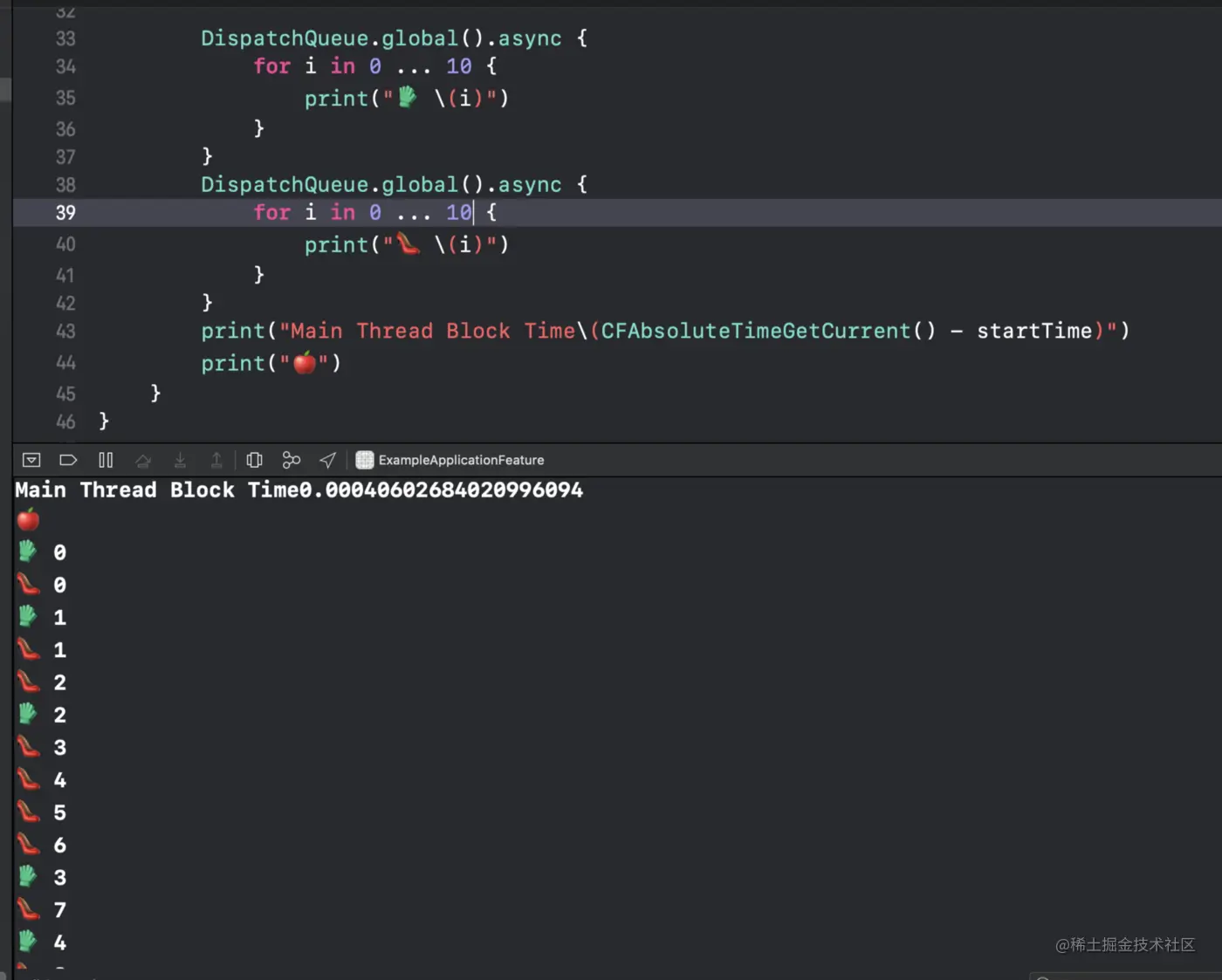Viewport: 1222px width, 980px height.
Task: Toggle breakpoints activation icon
Action: (68, 460)
